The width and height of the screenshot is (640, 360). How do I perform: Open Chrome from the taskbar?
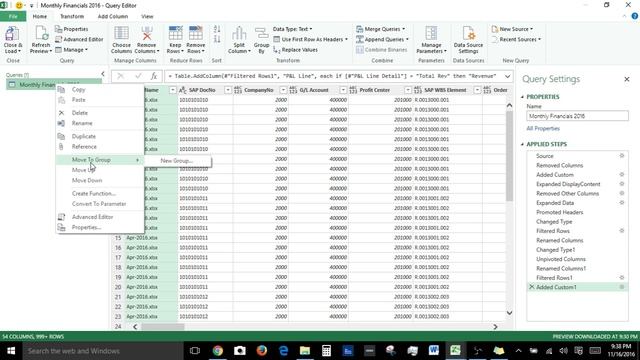pos(218,351)
